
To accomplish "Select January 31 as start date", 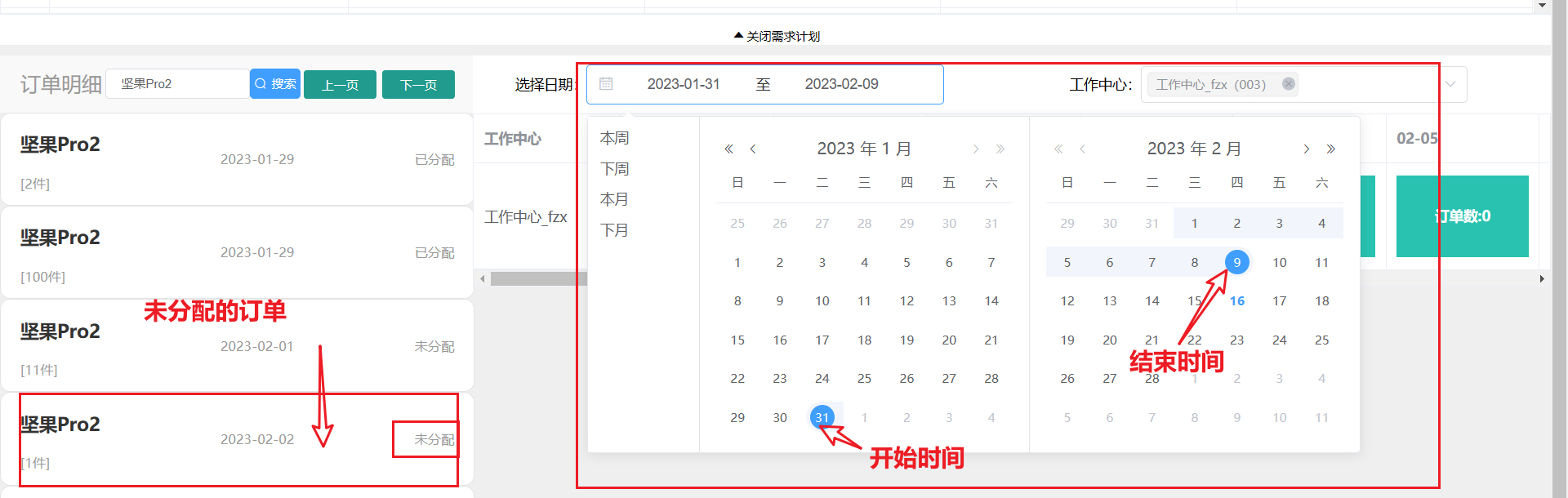I will point(822,417).
